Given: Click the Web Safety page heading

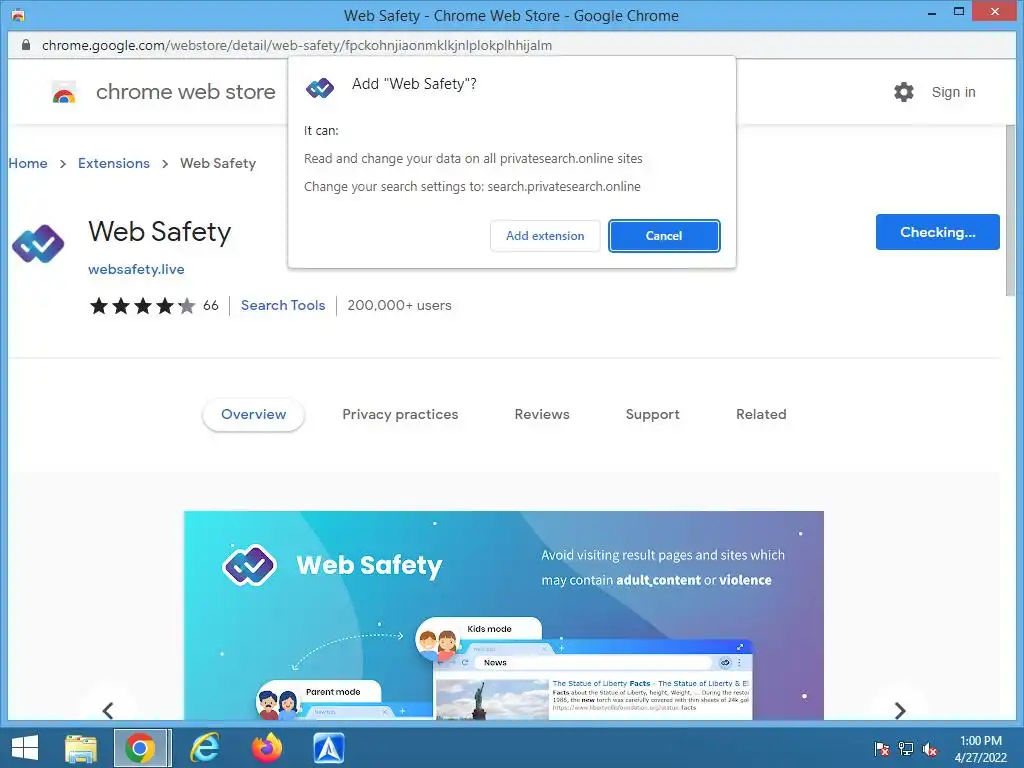Looking at the screenshot, I should tap(159, 232).
